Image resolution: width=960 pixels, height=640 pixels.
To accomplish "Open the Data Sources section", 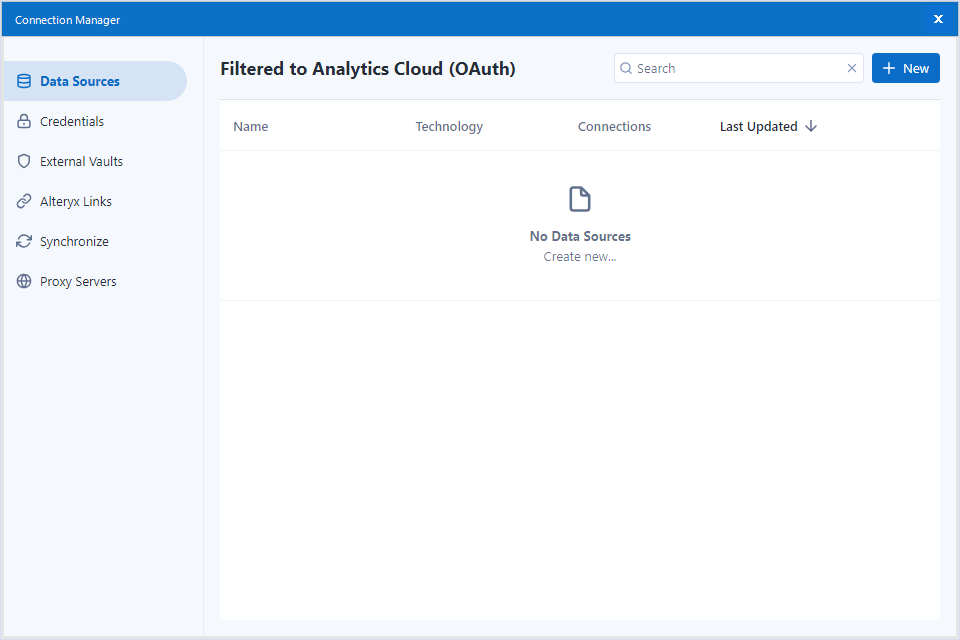I will coord(95,81).
